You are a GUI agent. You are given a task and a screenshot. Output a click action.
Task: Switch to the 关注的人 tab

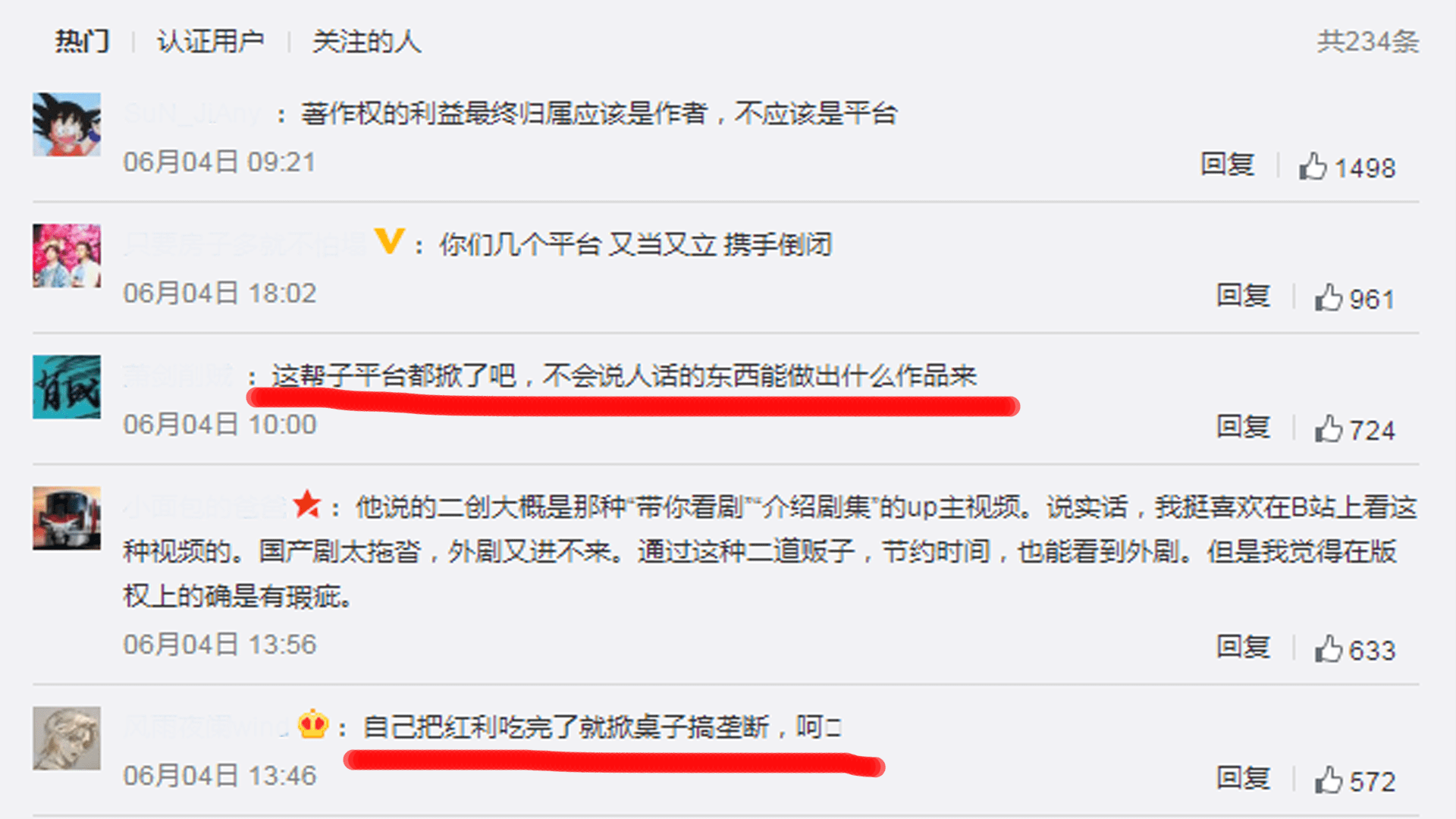point(367,41)
